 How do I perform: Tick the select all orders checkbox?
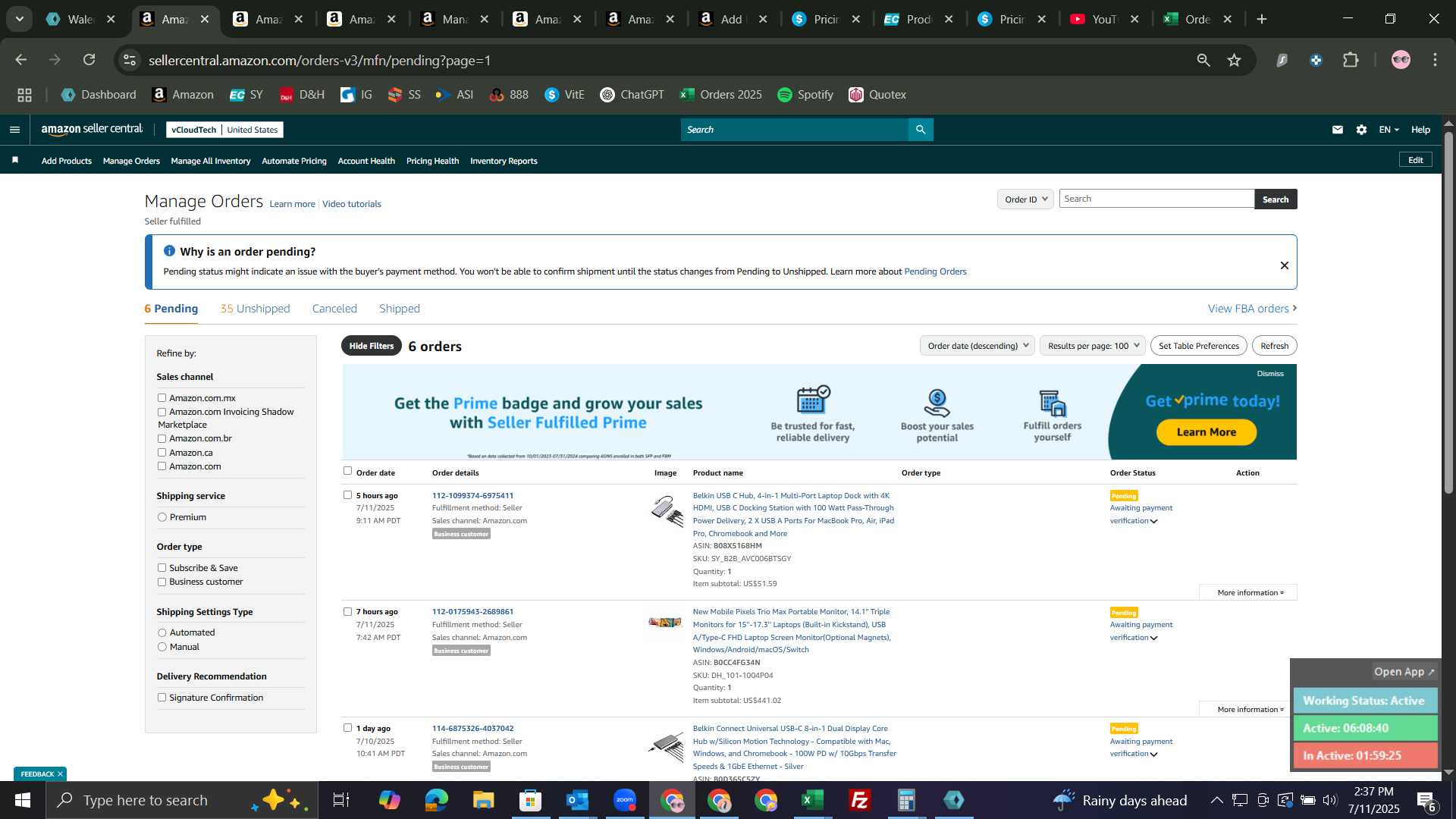pos(347,471)
